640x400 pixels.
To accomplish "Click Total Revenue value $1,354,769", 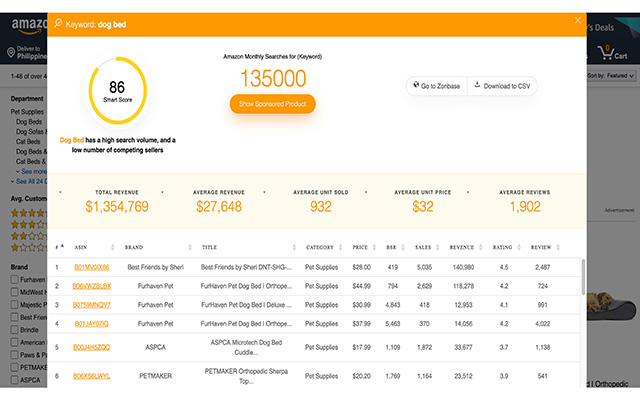I will tap(117, 207).
